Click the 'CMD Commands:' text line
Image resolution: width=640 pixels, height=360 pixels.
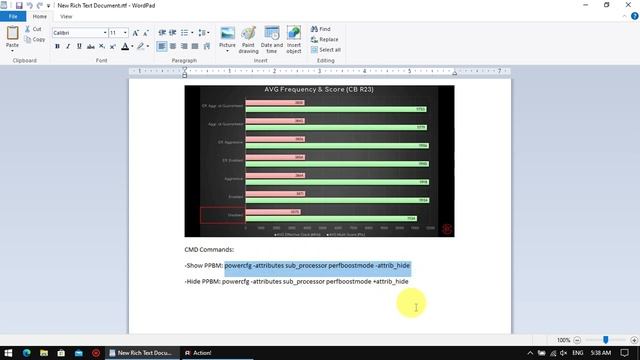209,249
